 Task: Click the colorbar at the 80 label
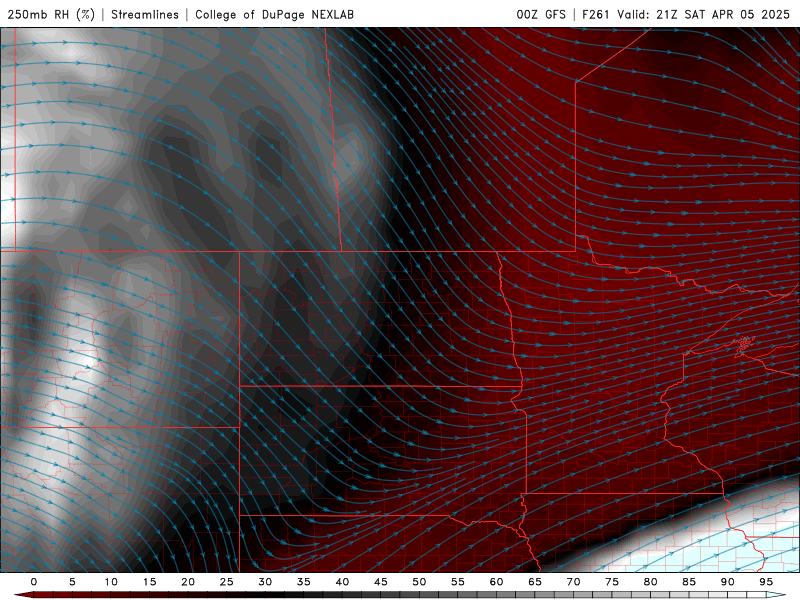pyautogui.click(x=650, y=582)
